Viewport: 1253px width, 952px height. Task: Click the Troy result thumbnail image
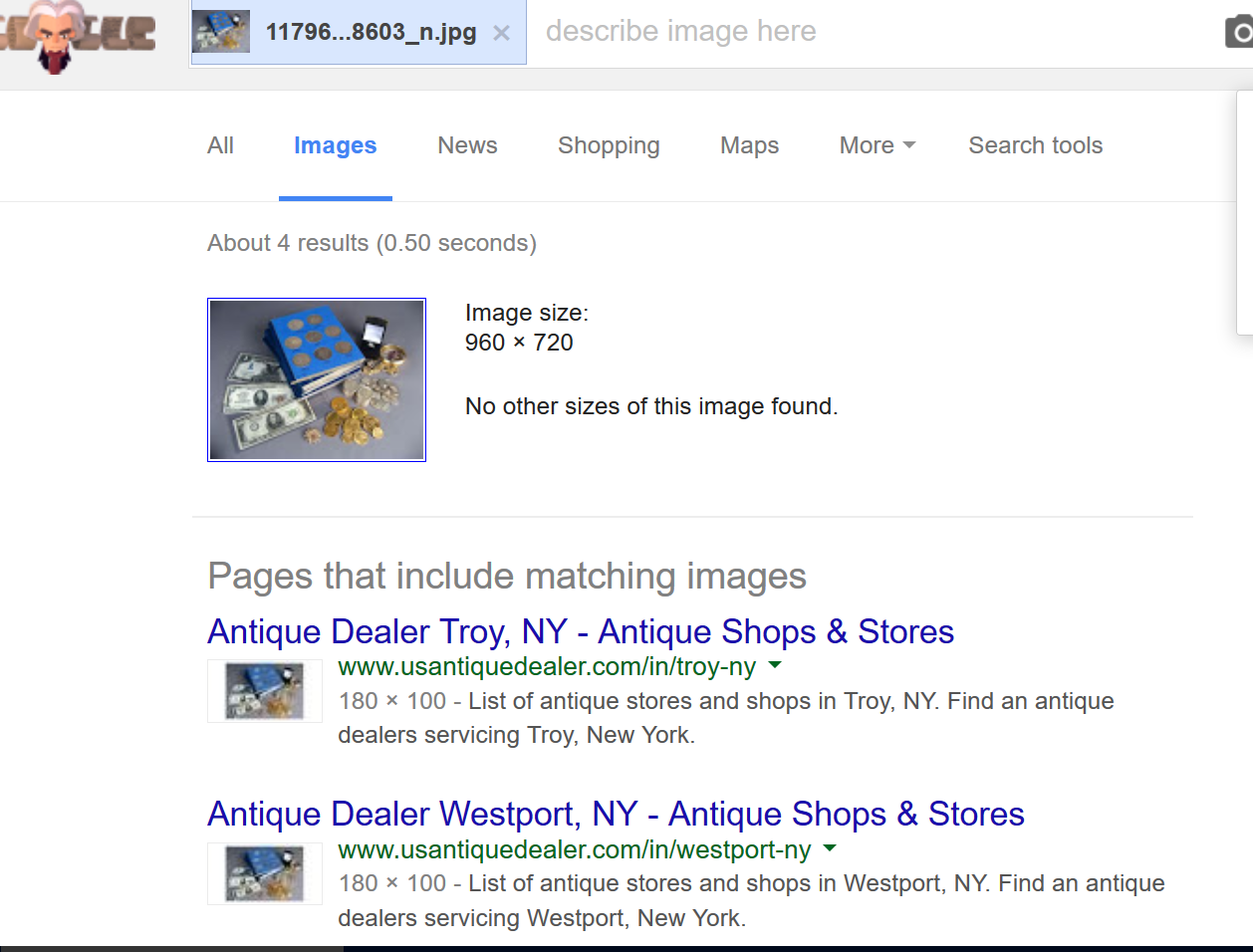pyautogui.click(x=265, y=691)
